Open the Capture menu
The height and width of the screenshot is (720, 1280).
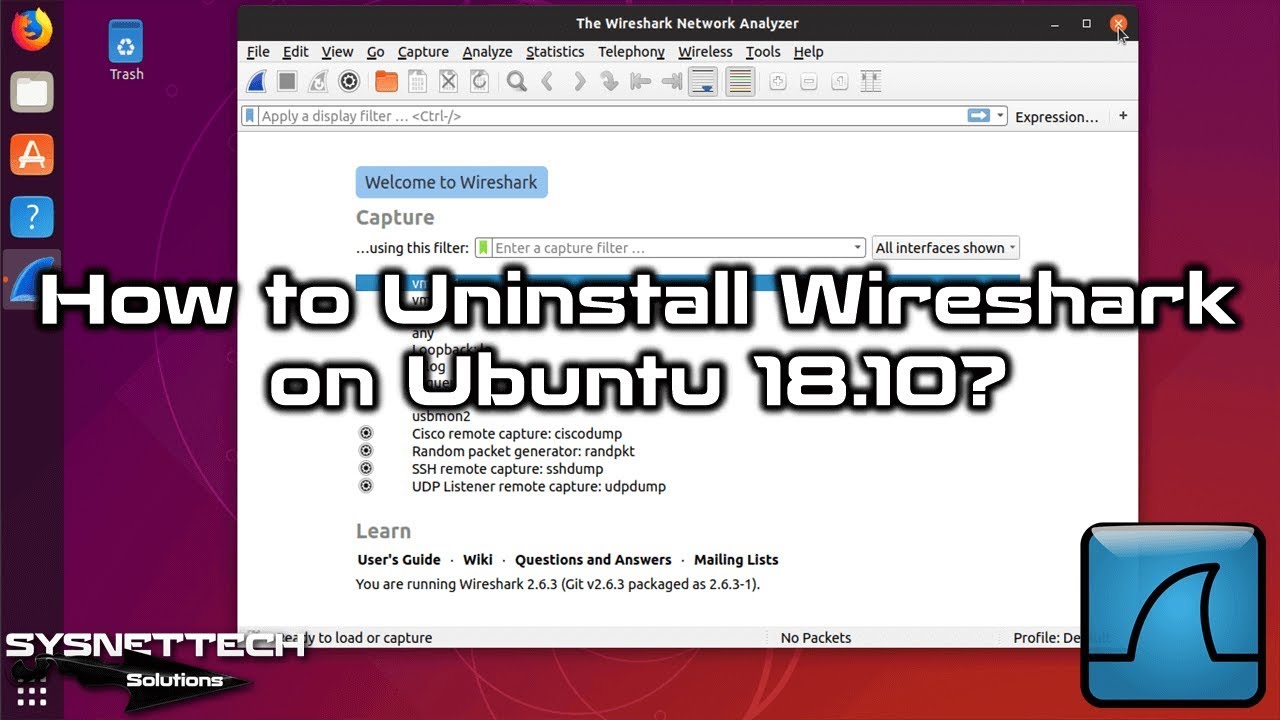click(x=423, y=52)
